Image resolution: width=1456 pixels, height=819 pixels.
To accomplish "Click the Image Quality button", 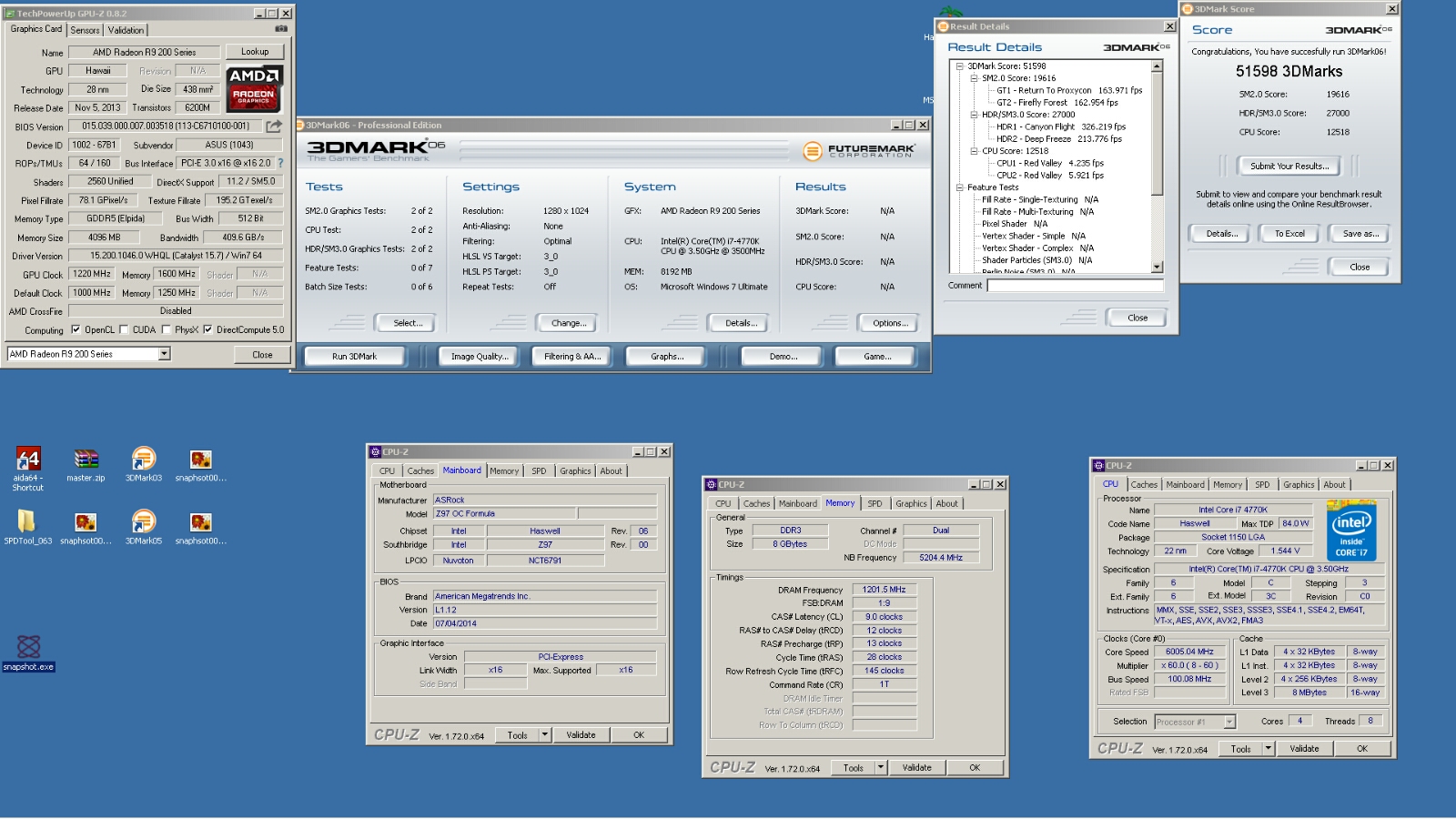I will [x=480, y=357].
